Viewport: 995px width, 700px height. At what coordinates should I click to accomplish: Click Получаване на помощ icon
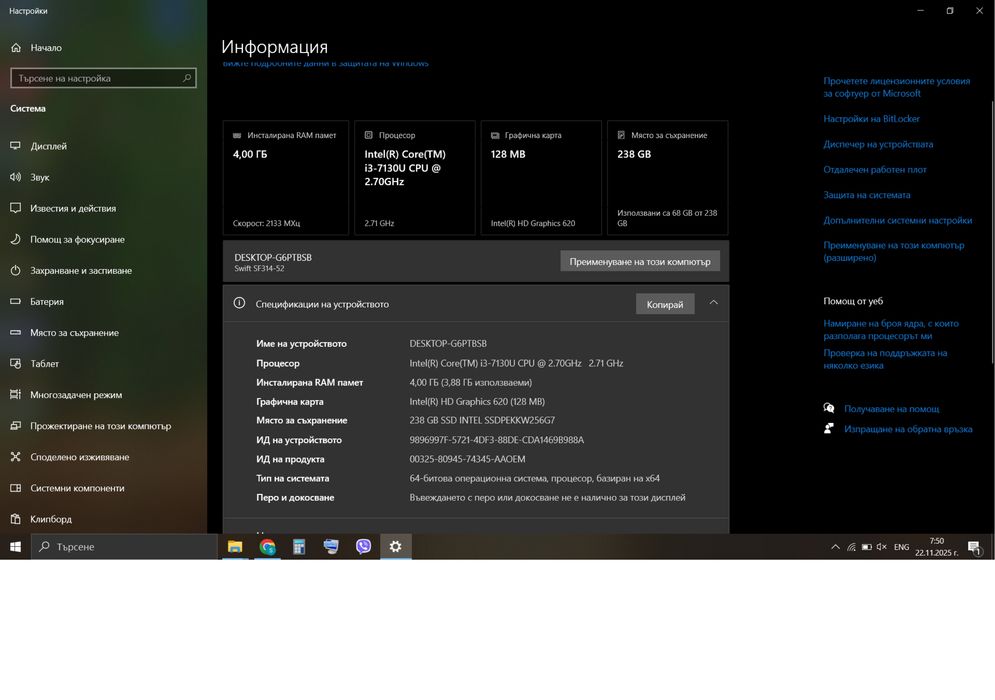point(829,408)
